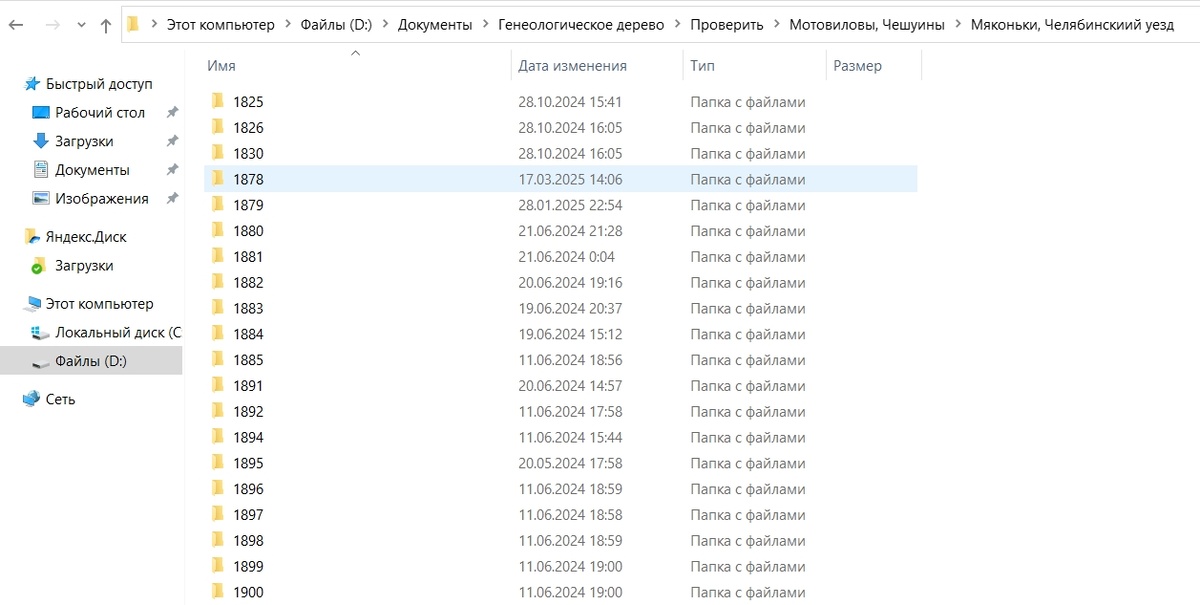Click Этот компьютер in address bar
Image resolution: width=1200 pixels, height=605 pixels.
[220, 25]
